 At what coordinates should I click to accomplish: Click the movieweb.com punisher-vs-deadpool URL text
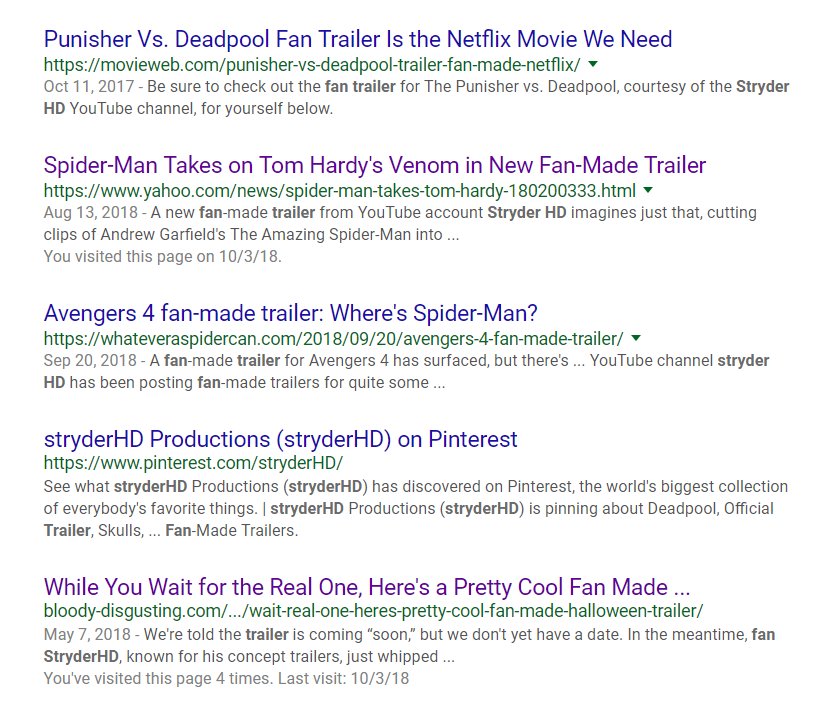(312, 65)
